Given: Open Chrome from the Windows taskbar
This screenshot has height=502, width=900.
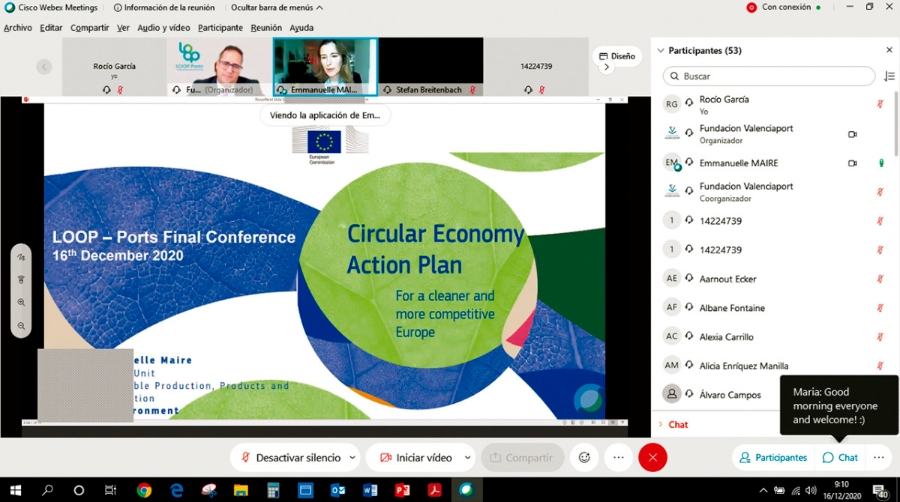Looking at the screenshot, I should pos(144,490).
